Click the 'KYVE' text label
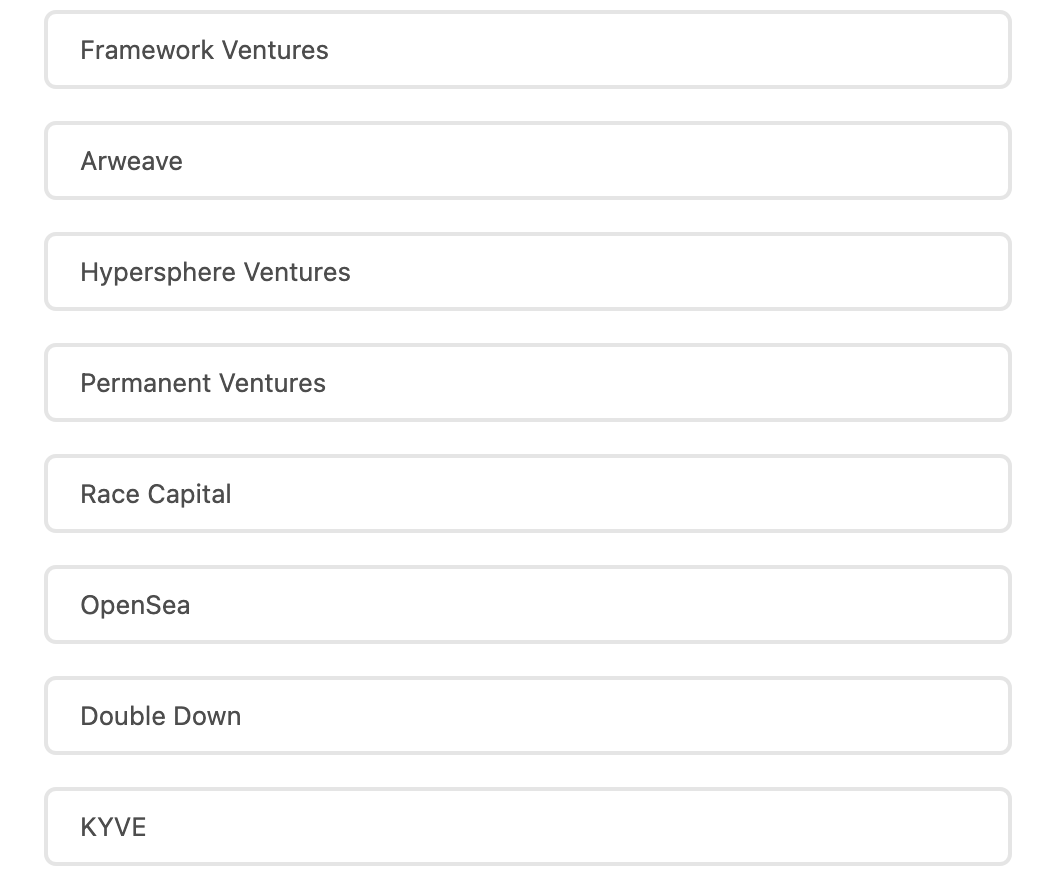Image resolution: width=1038 pixels, height=878 pixels. pyautogui.click(x=113, y=827)
